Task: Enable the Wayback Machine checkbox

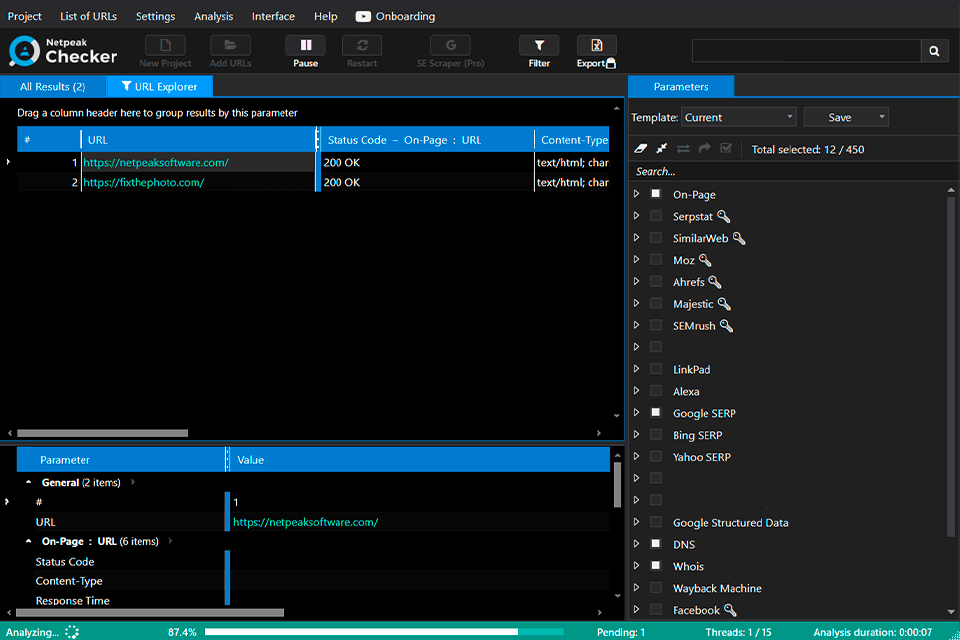Action: (656, 588)
